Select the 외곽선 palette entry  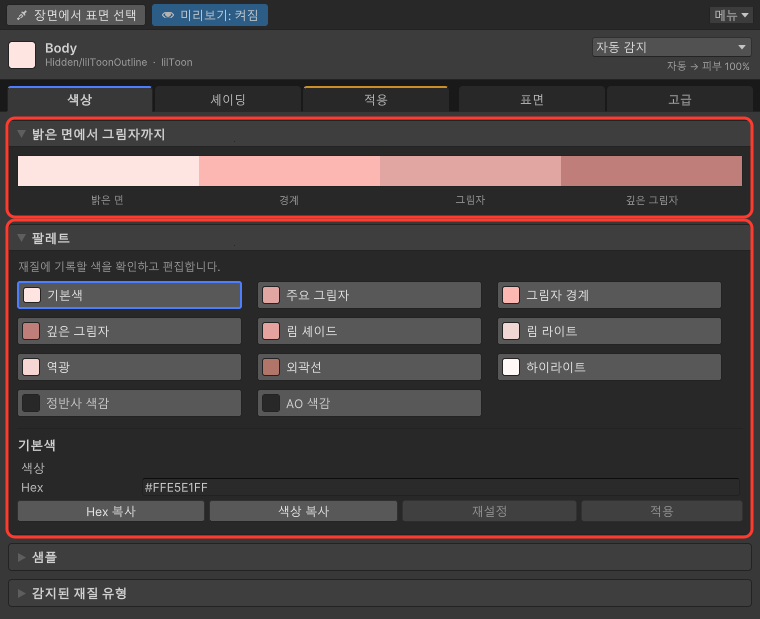tap(369, 367)
